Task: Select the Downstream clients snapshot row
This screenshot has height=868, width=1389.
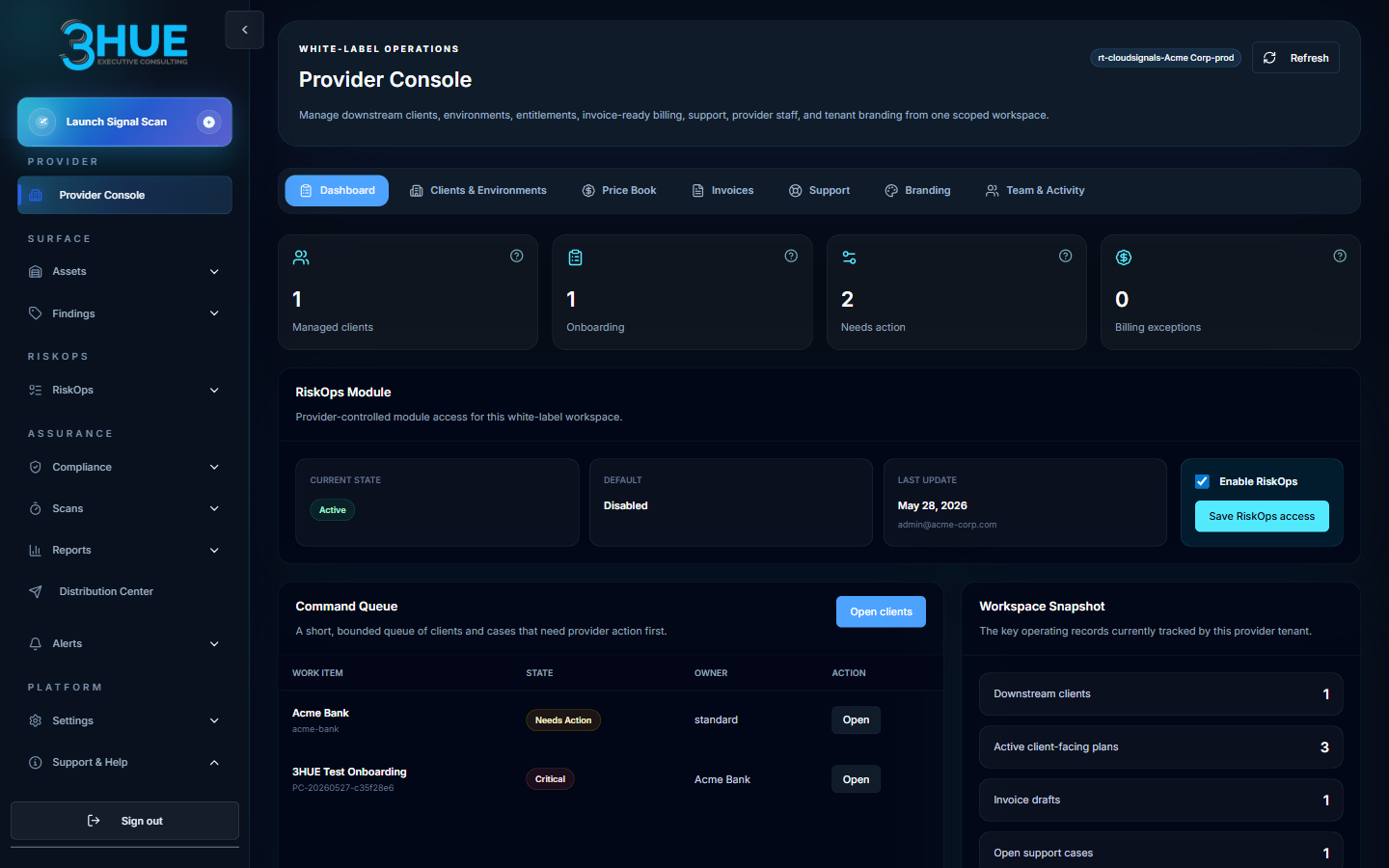Action: 1160,694
